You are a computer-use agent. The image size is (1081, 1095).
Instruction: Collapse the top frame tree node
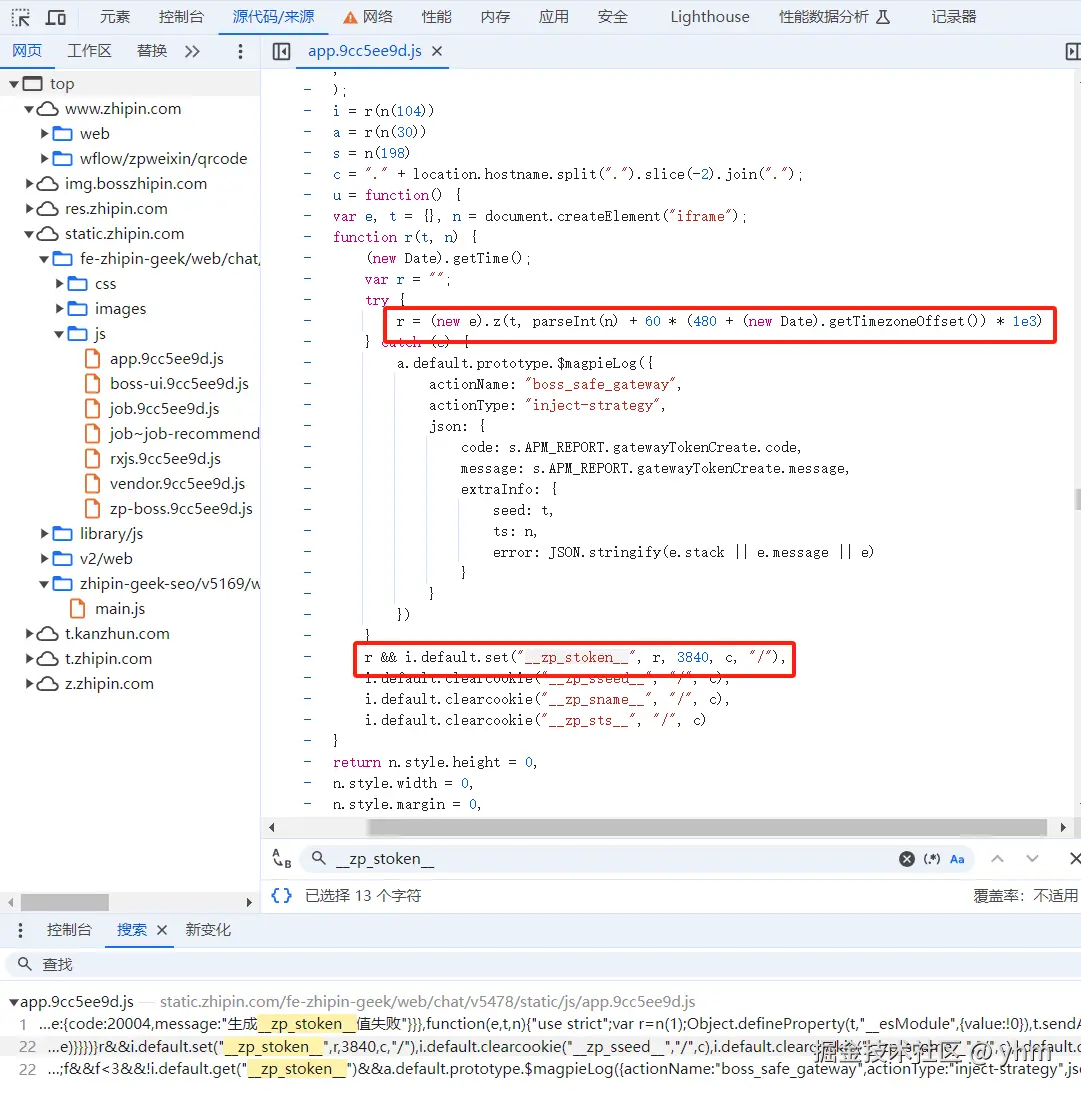pos(13,84)
